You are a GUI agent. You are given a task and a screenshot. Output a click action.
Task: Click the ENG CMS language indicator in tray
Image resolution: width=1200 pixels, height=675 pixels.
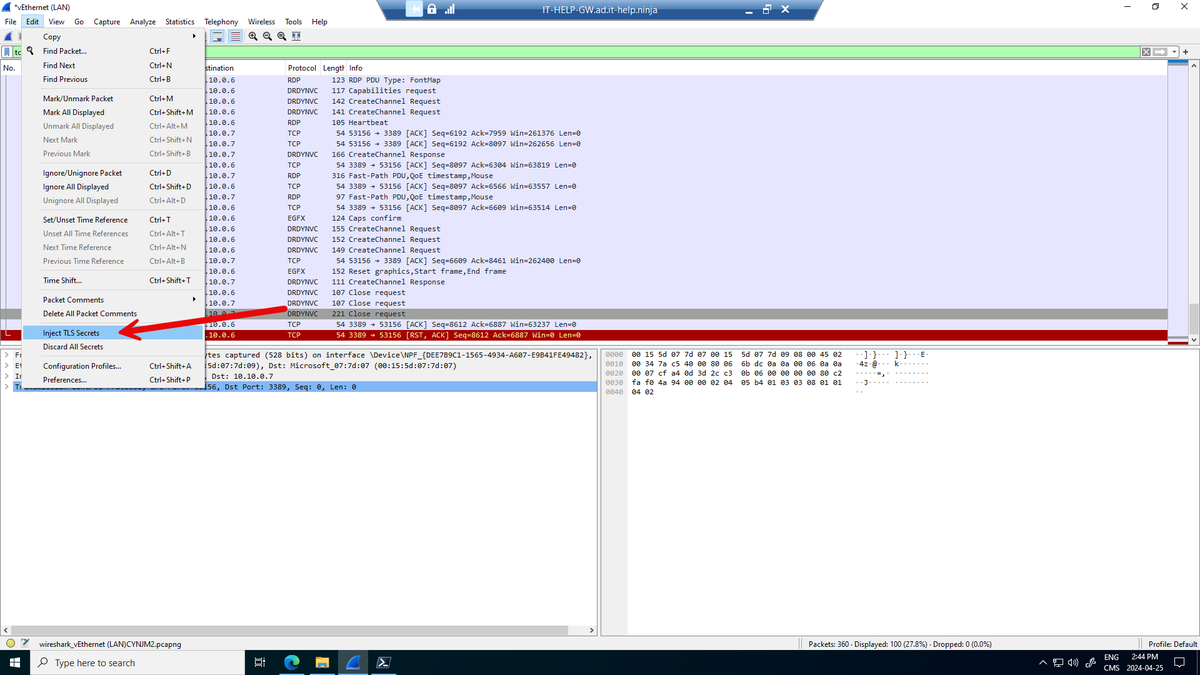tap(1111, 662)
